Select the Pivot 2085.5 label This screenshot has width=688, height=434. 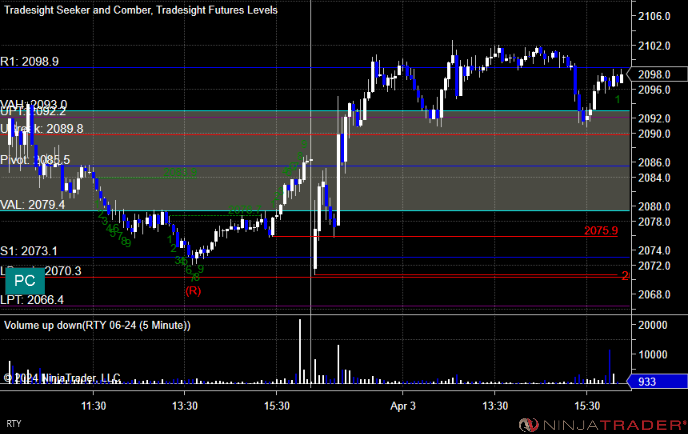(x=35, y=160)
